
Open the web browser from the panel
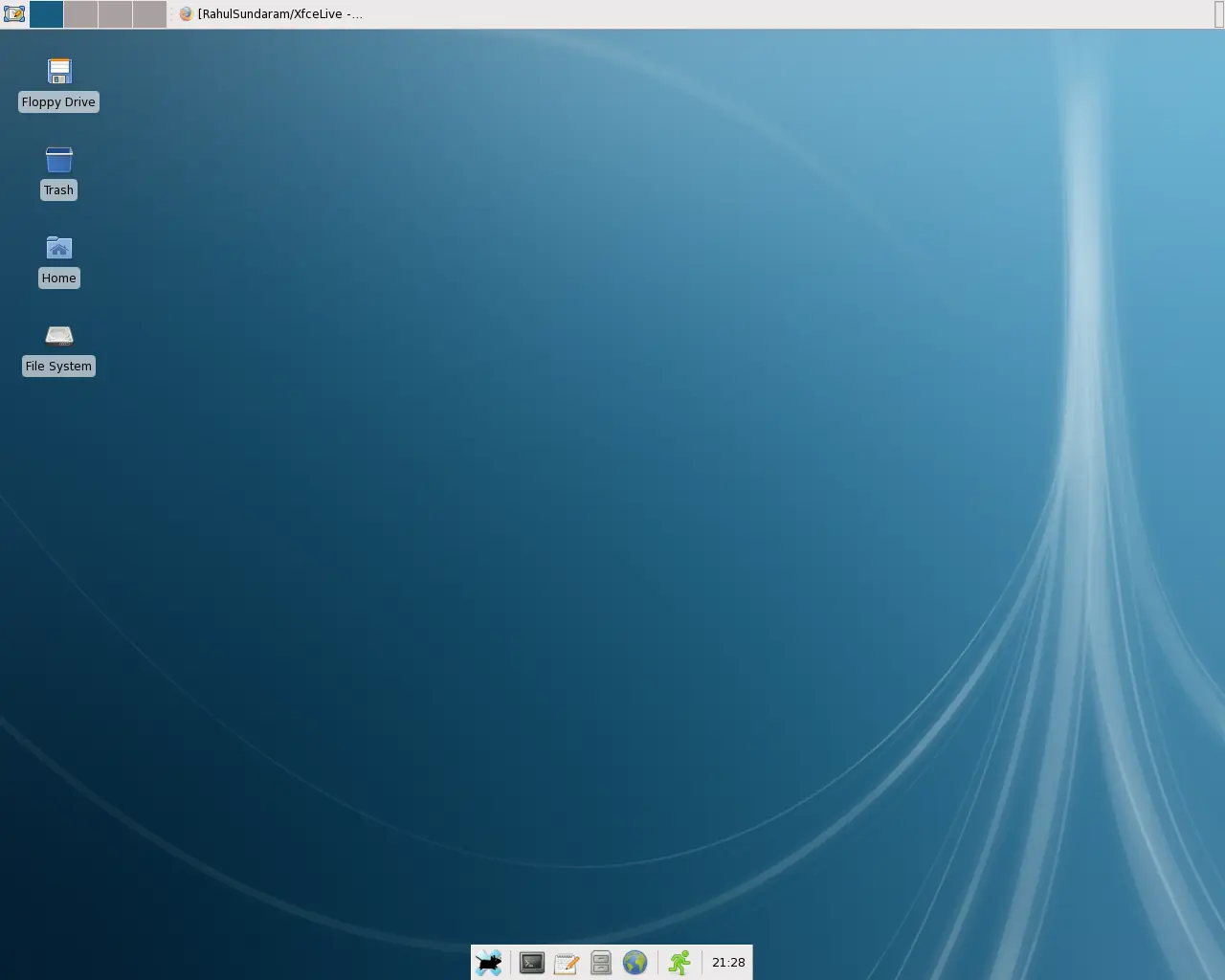[635, 963]
